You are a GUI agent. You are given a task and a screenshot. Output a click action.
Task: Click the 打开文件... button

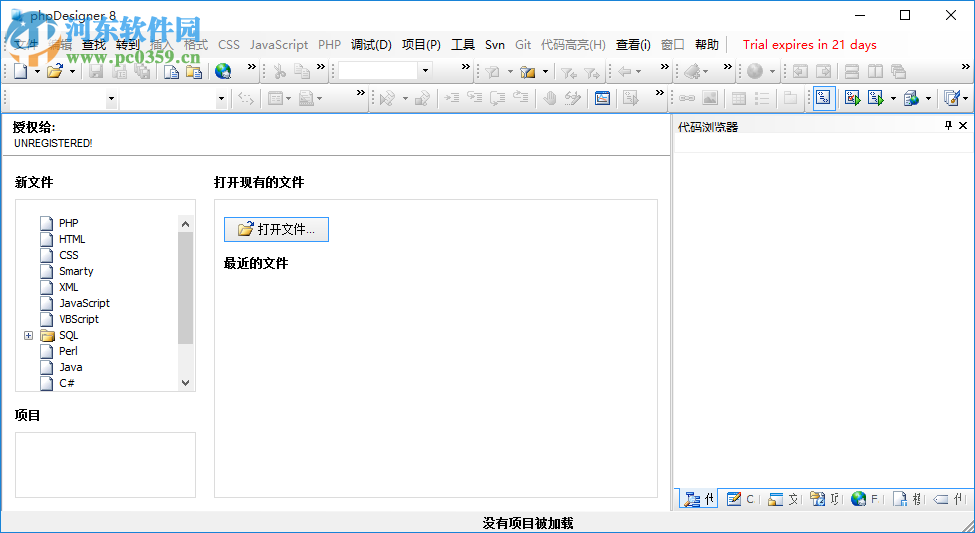tap(276, 229)
